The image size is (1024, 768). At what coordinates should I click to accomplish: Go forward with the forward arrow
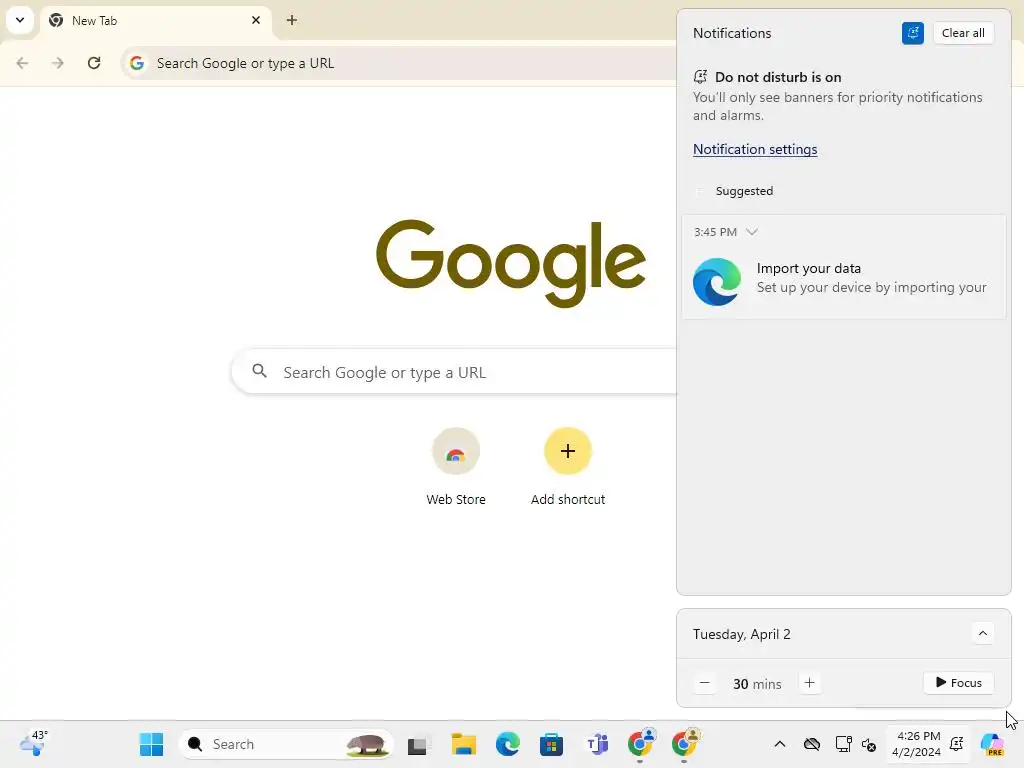(58, 63)
